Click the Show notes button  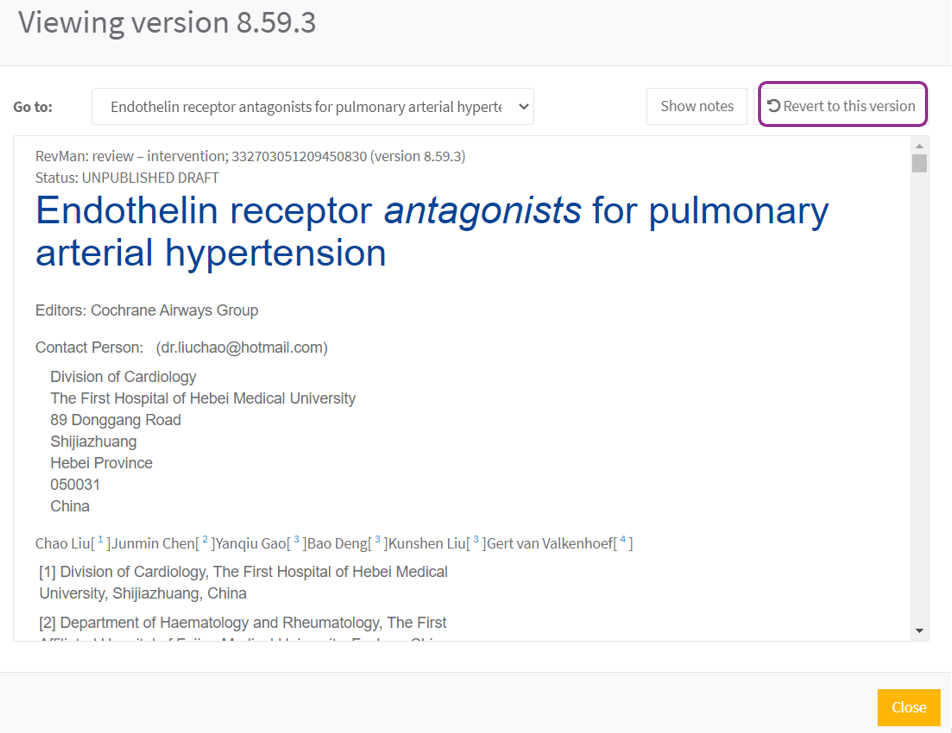[697, 106]
